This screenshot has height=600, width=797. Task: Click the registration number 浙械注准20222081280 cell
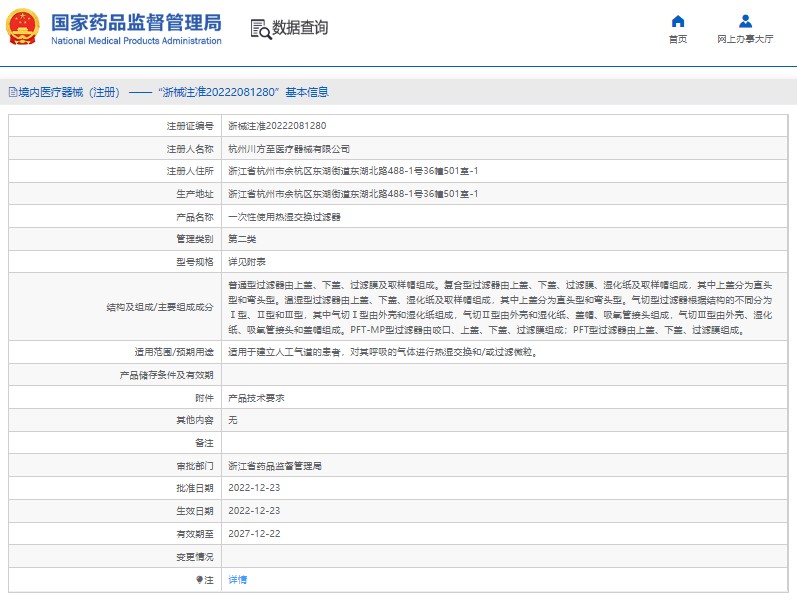[276, 126]
